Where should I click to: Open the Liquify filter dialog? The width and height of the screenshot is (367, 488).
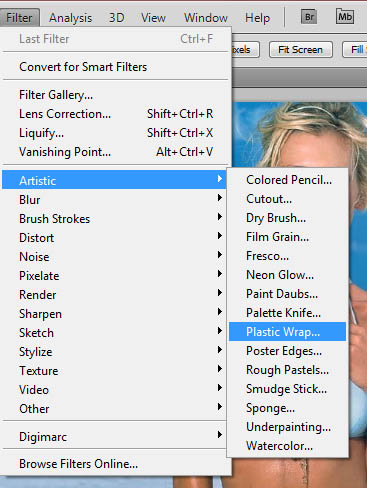(x=116, y=133)
